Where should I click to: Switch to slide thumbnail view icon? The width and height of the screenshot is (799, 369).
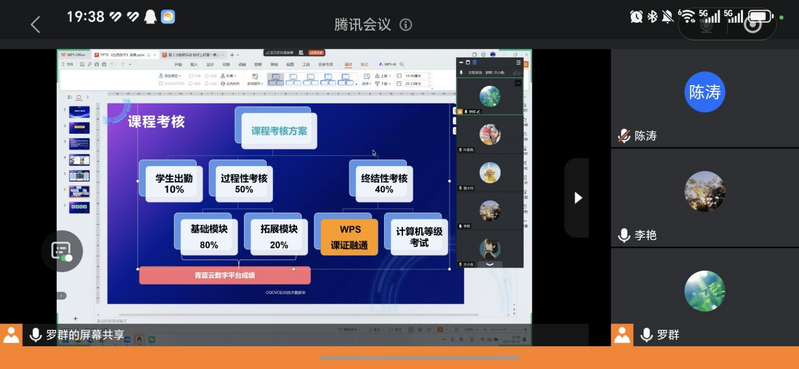79,97
